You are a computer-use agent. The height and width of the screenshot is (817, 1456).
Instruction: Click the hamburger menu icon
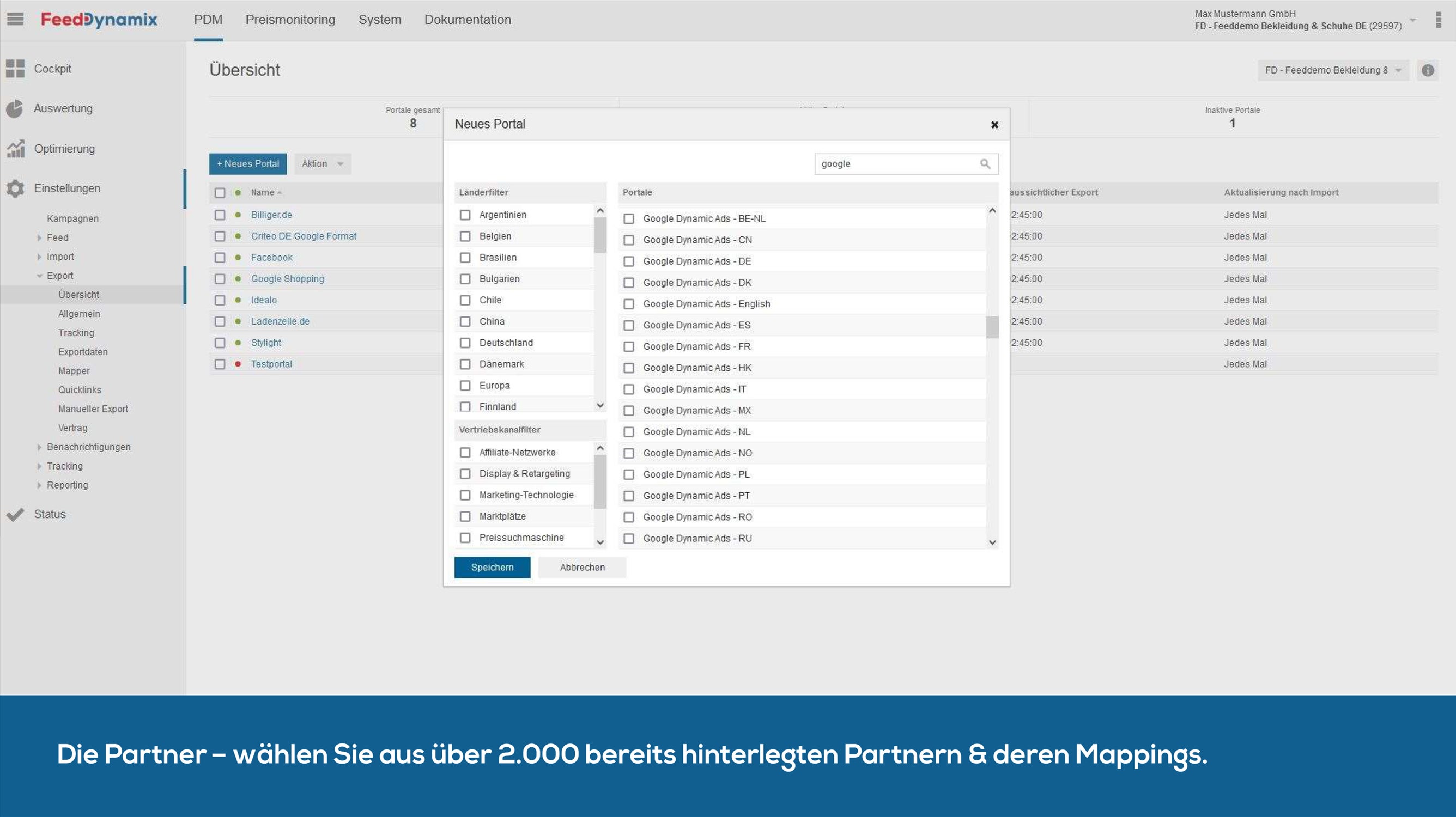coord(15,19)
